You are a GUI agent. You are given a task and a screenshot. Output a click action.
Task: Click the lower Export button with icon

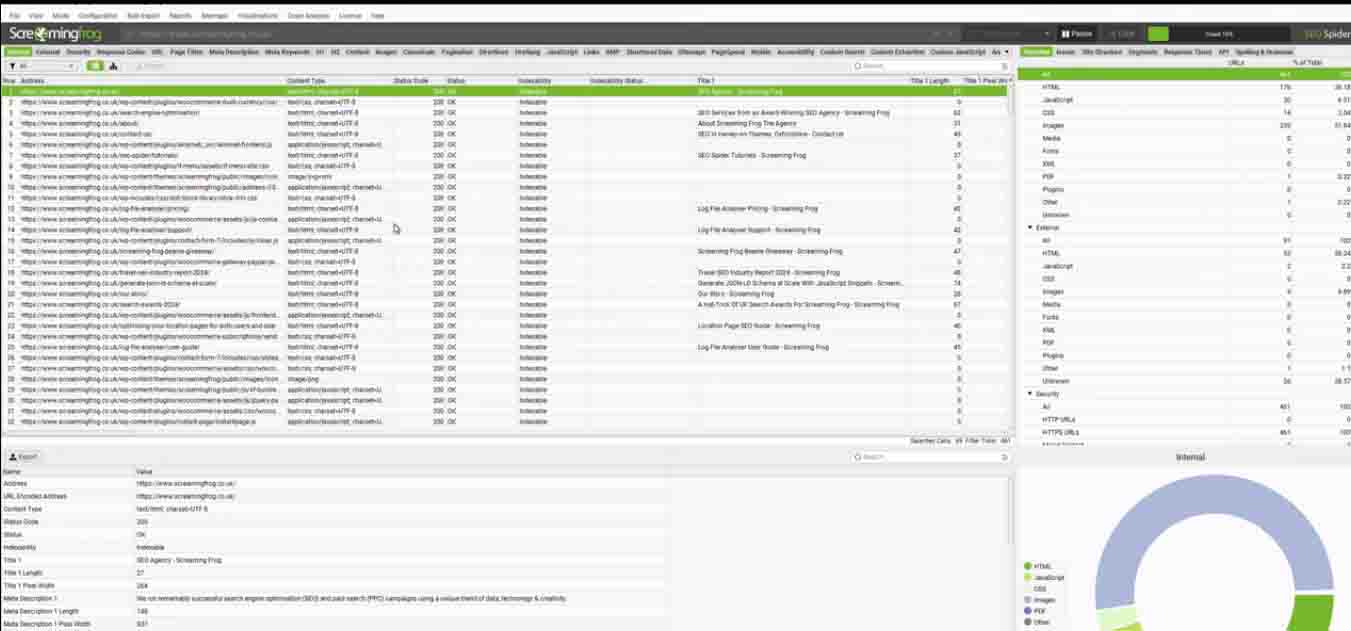22,457
